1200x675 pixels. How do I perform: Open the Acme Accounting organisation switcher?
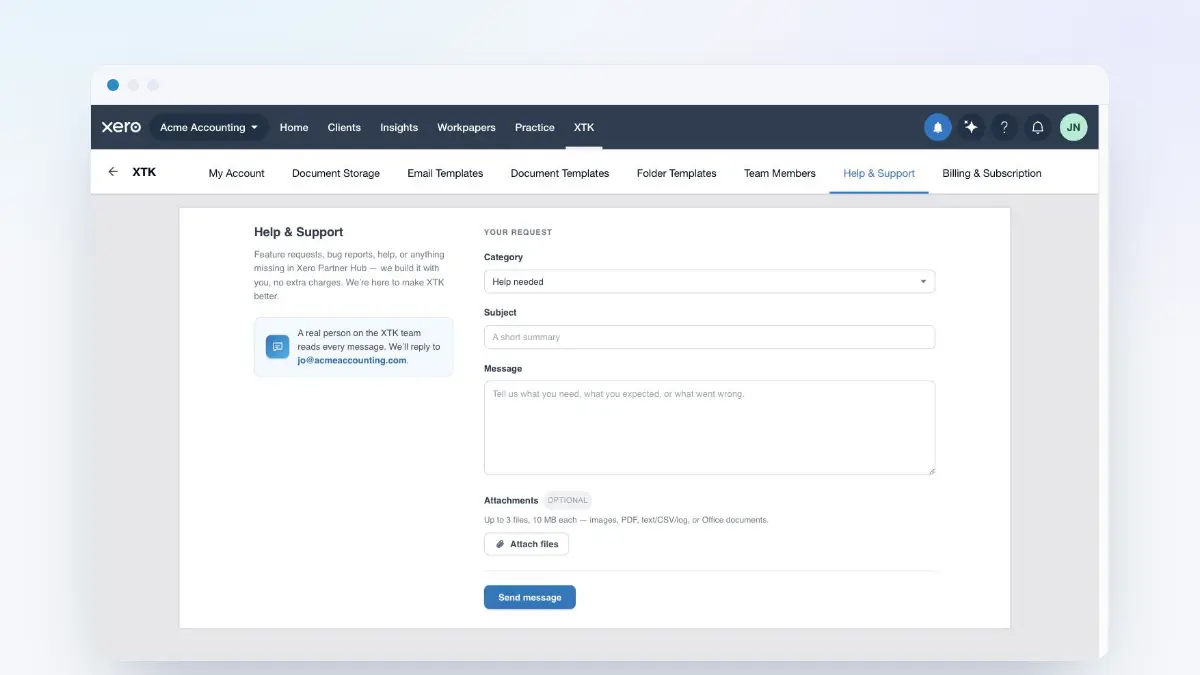209,127
